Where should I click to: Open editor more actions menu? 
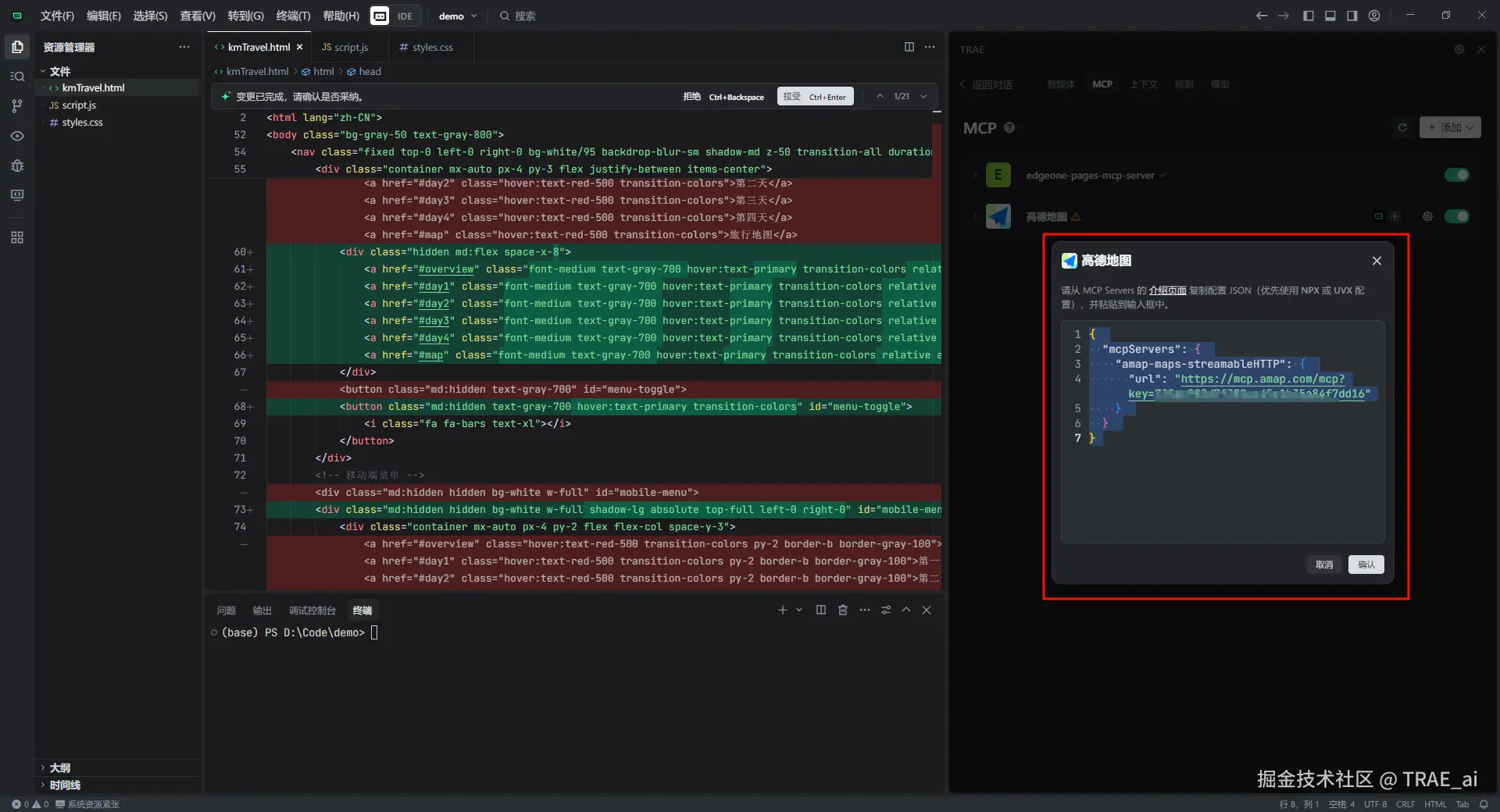click(x=930, y=47)
